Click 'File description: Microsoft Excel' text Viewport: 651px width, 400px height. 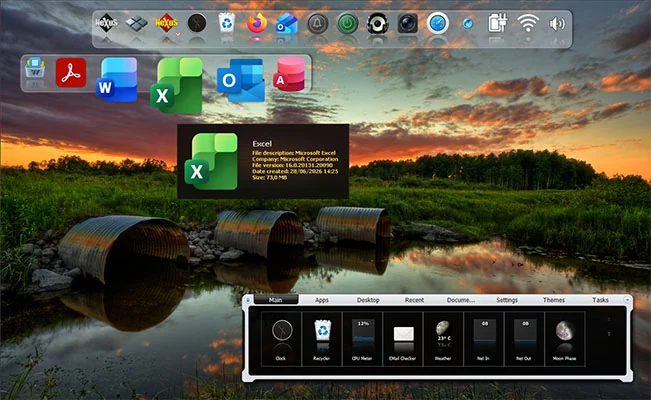click(294, 153)
